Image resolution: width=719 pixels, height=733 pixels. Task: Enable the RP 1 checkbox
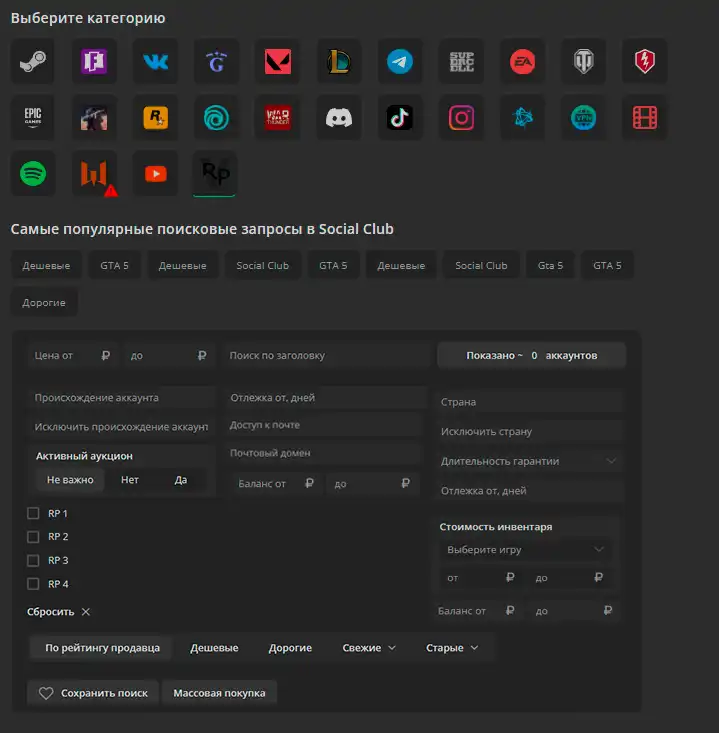pyautogui.click(x=33, y=513)
